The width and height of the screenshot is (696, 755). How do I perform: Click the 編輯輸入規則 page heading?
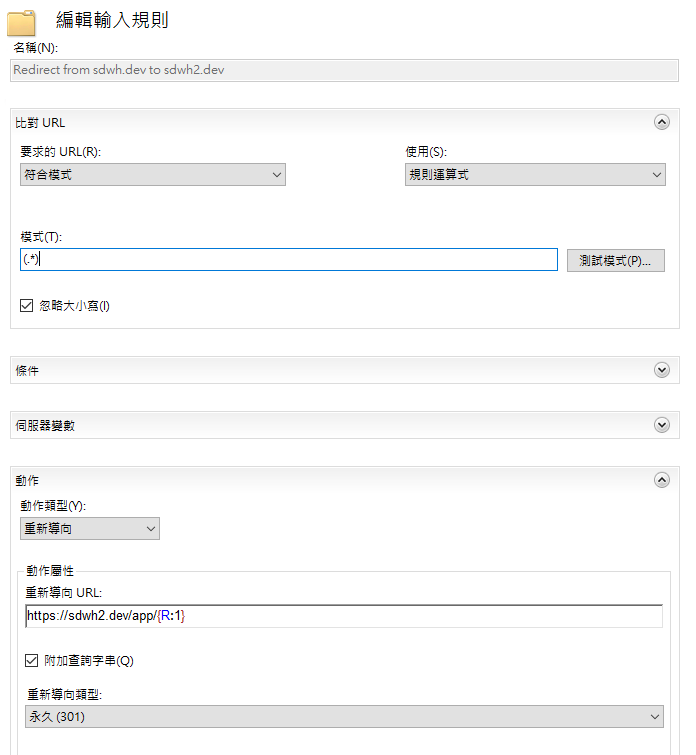pyautogui.click(x=111, y=20)
